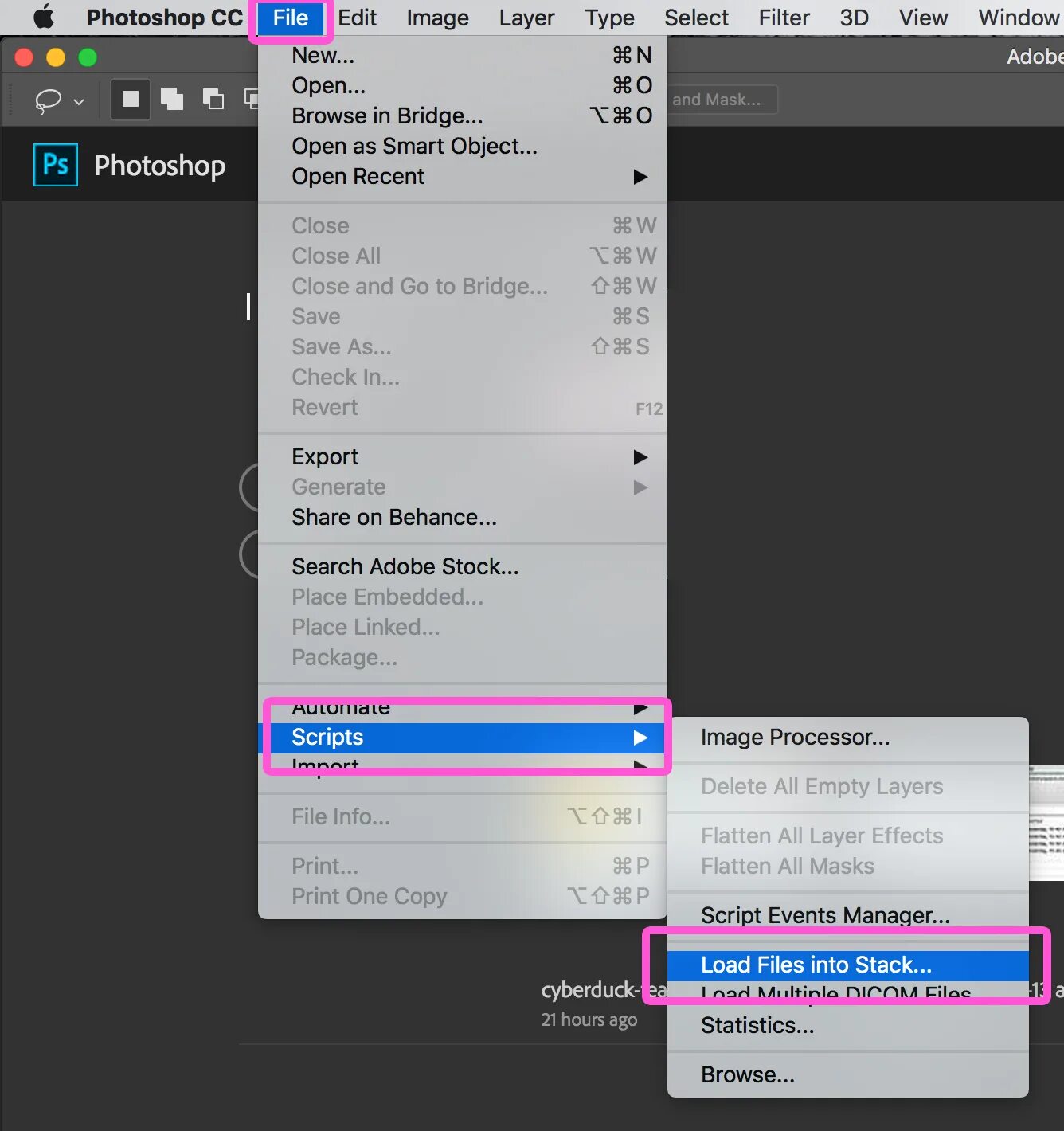Image resolution: width=1064 pixels, height=1131 pixels.
Task: Choose Statistics... script
Action: (848, 1026)
